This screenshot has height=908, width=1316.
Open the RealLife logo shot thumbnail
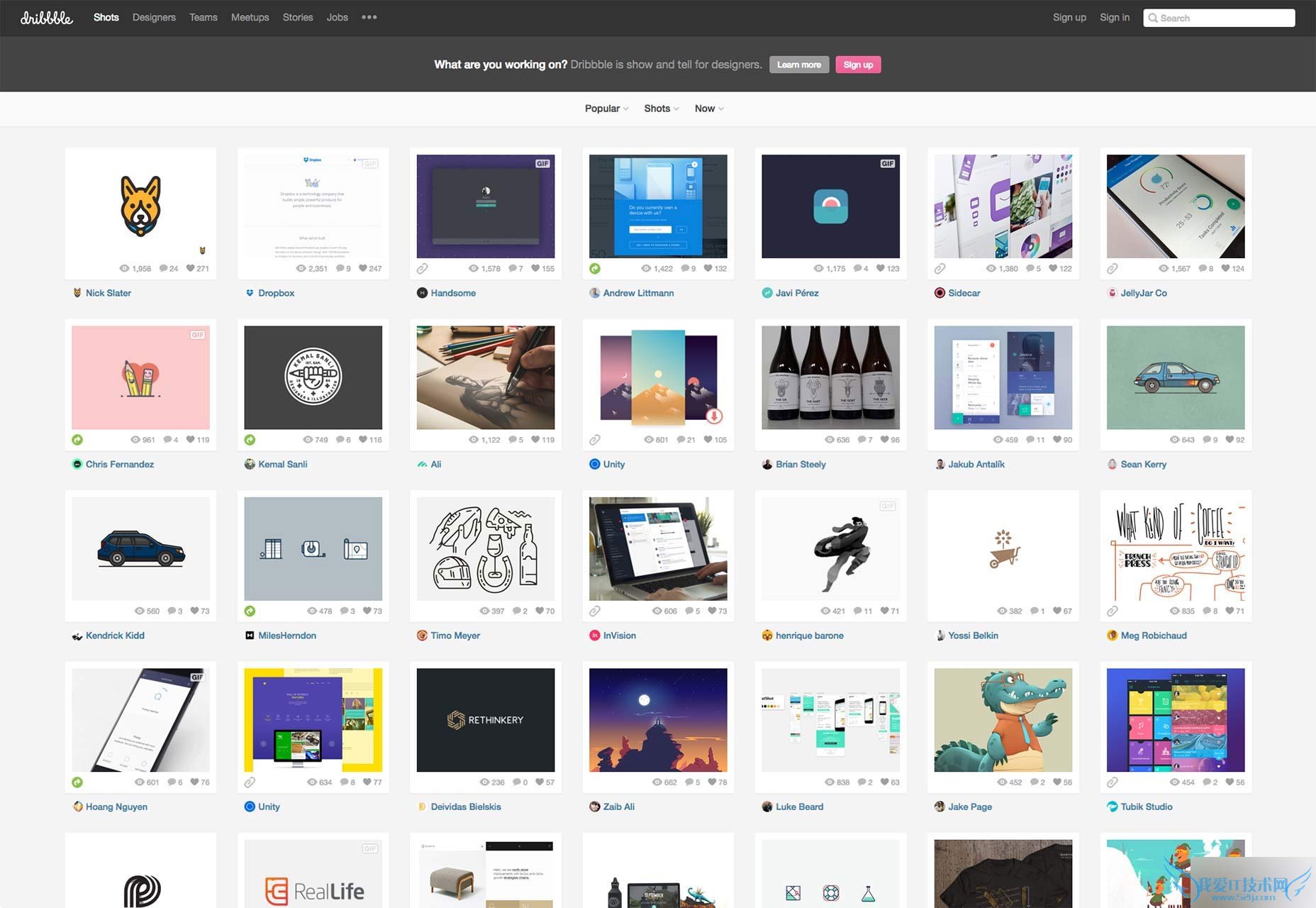313,874
